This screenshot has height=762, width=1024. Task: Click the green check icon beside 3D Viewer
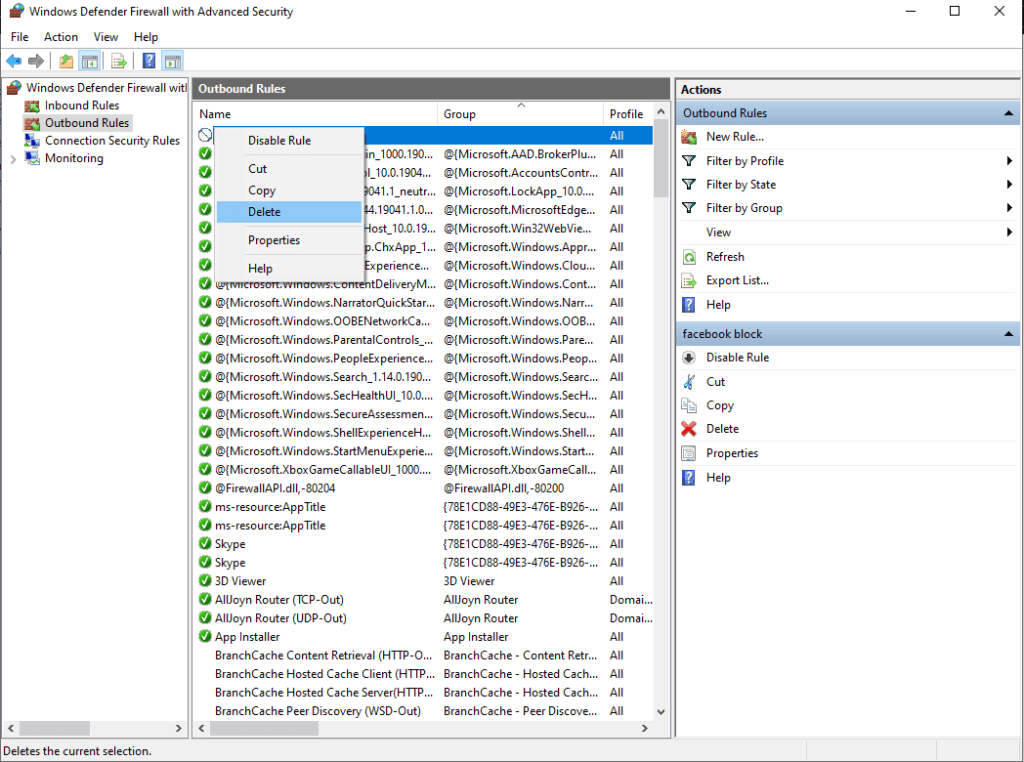[x=205, y=581]
